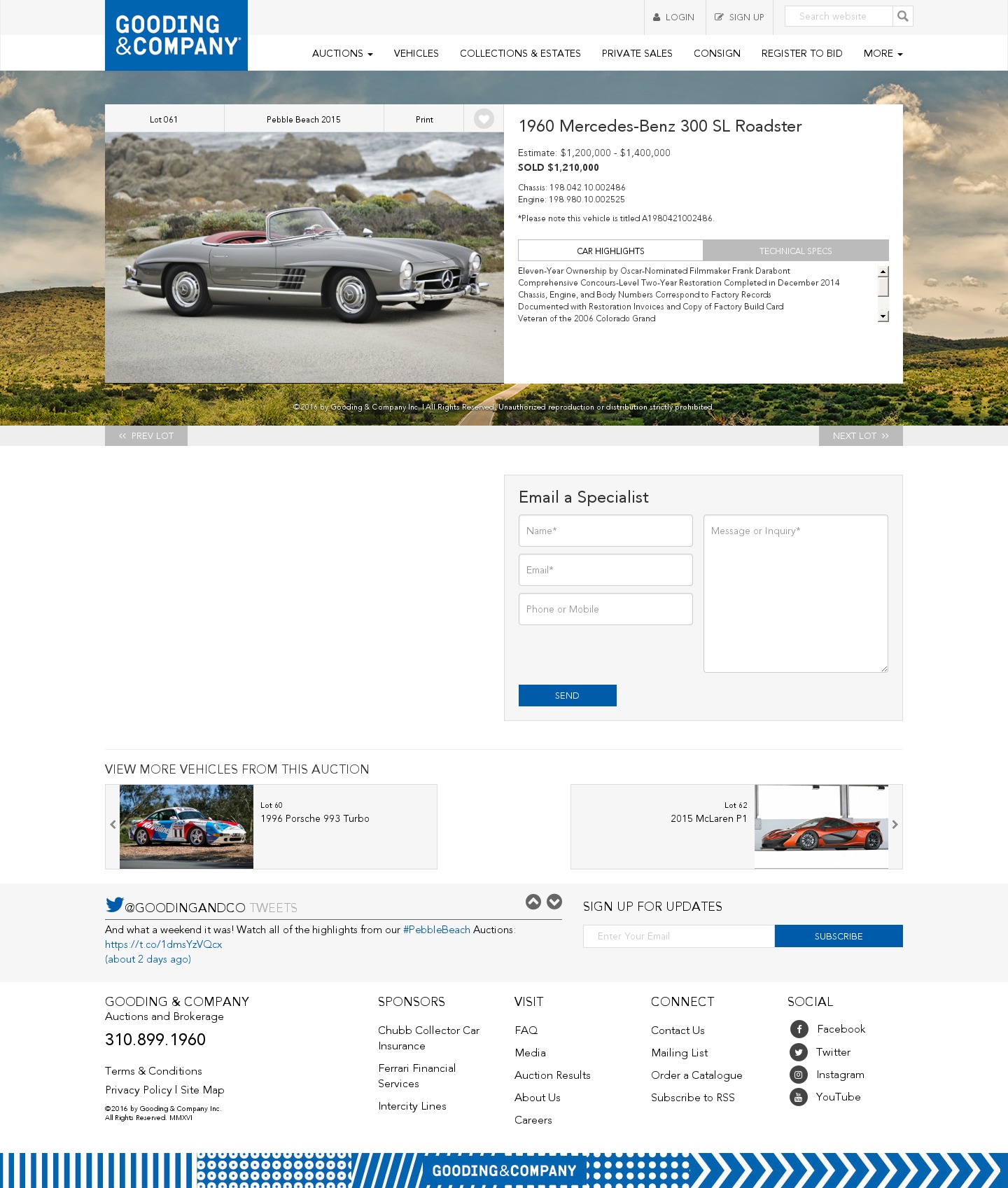Favorite this lot with heart icon
Image resolution: width=1008 pixels, height=1188 pixels.
pyautogui.click(x=484, y=119)
